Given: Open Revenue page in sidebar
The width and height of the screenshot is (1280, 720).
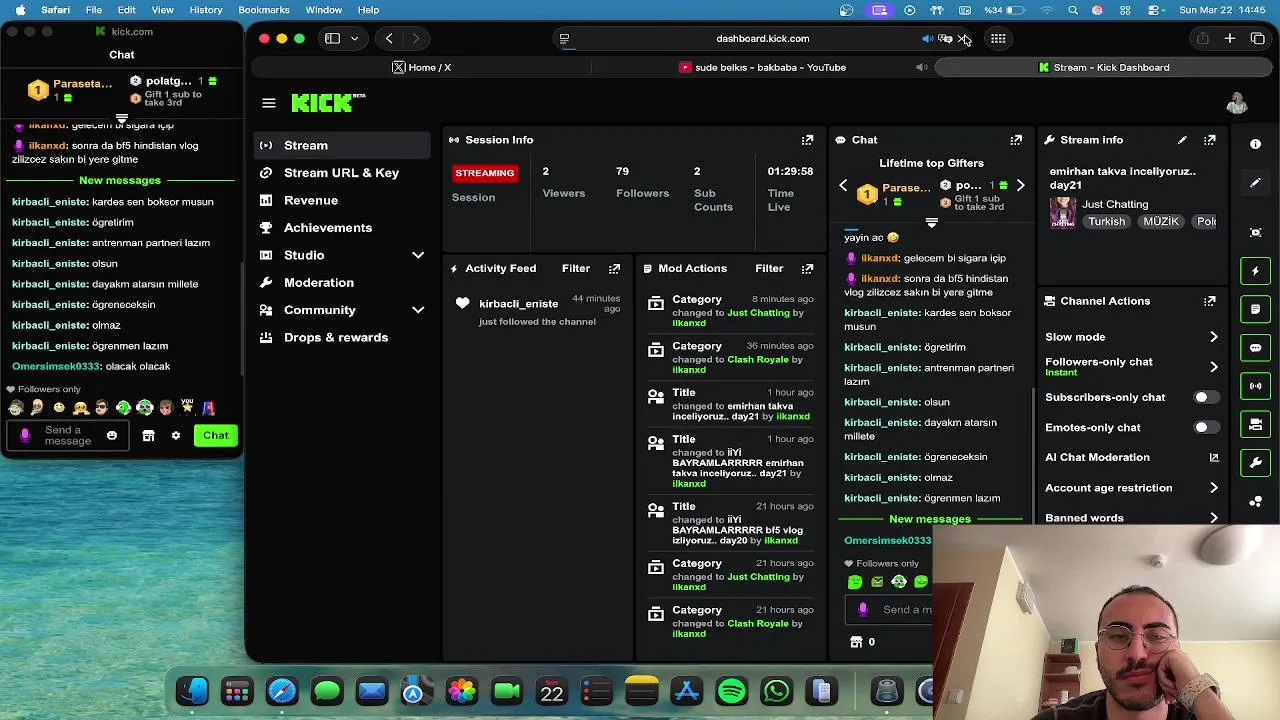Looking at the screenshot, I should tap(342, 200).
